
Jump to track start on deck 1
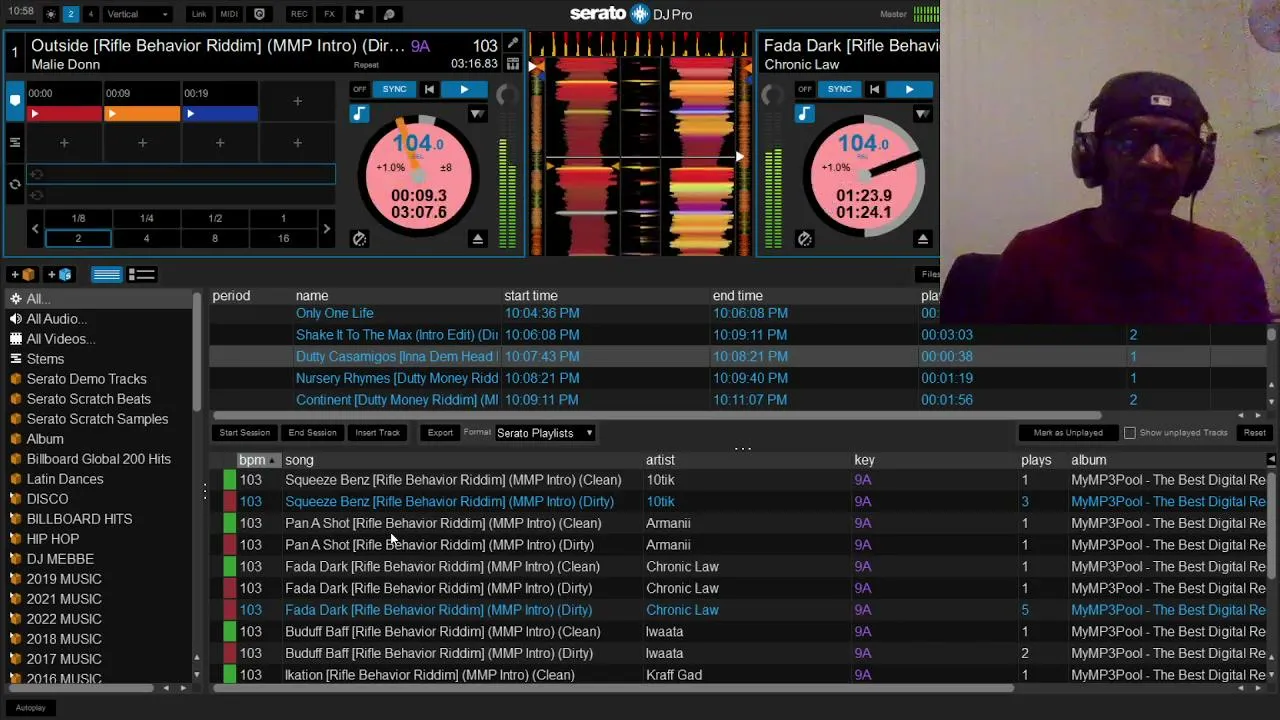coord(430,90)
